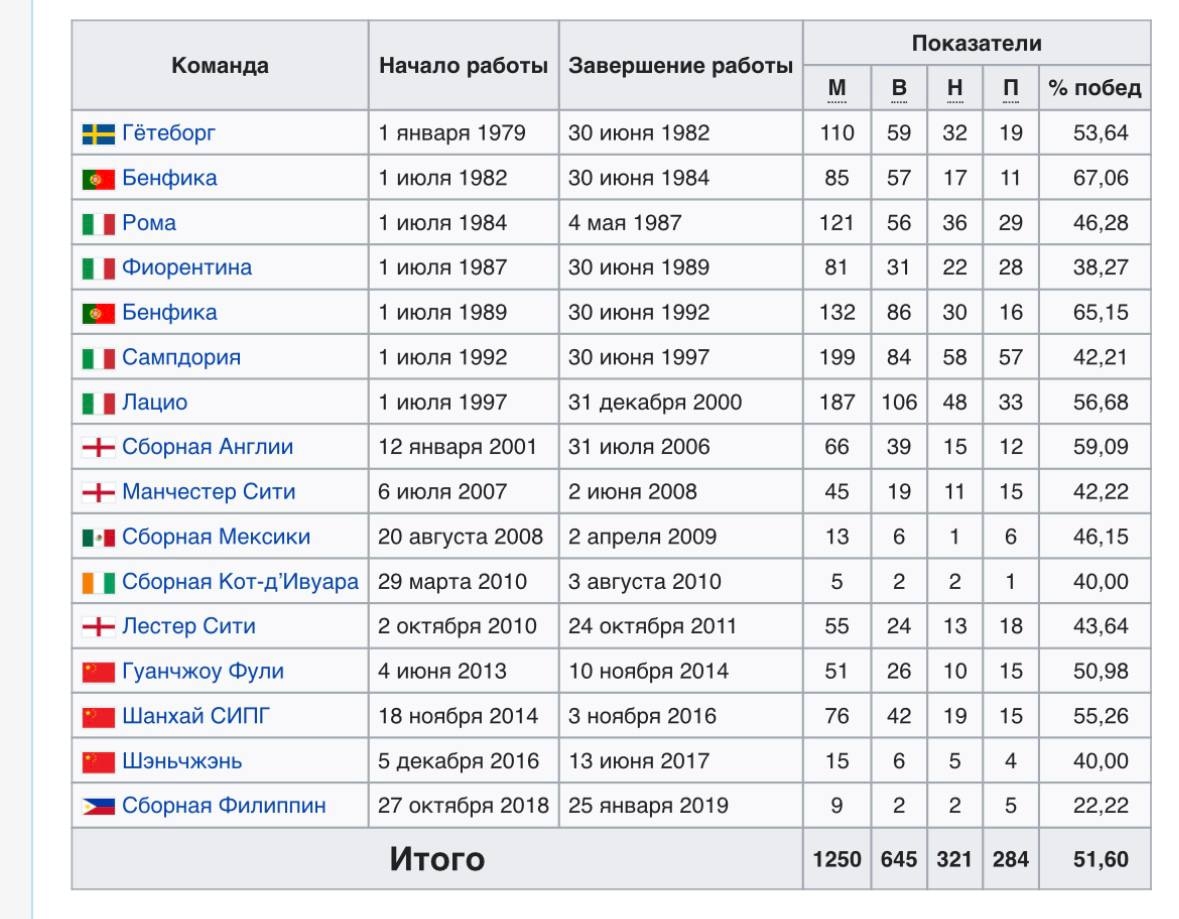
Task: Open the Гётеборг team link
Action: [168, 133]
